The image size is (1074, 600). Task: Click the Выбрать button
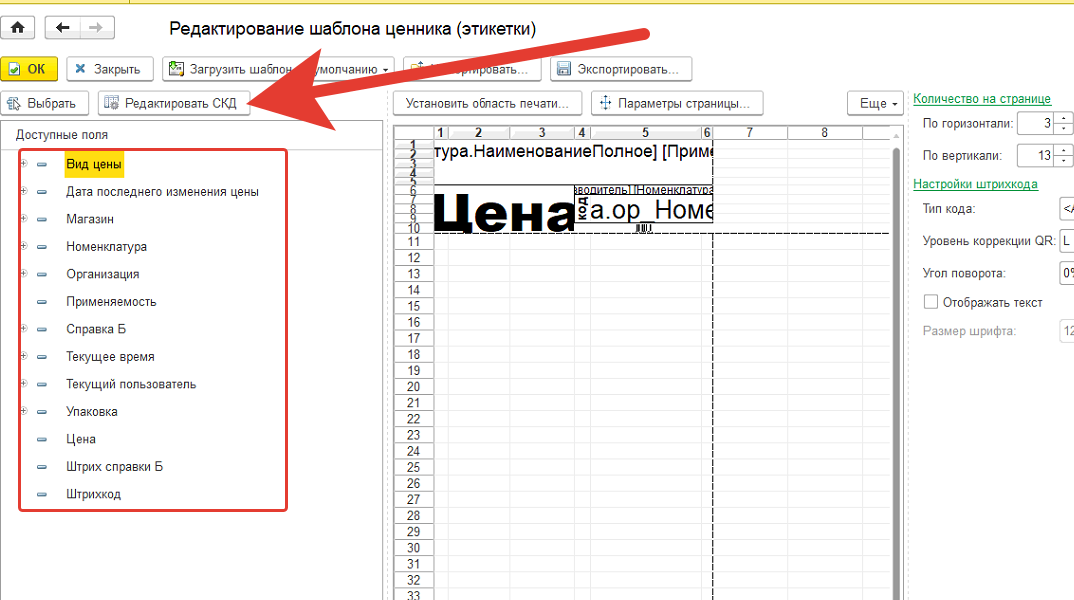coord(45,103)
